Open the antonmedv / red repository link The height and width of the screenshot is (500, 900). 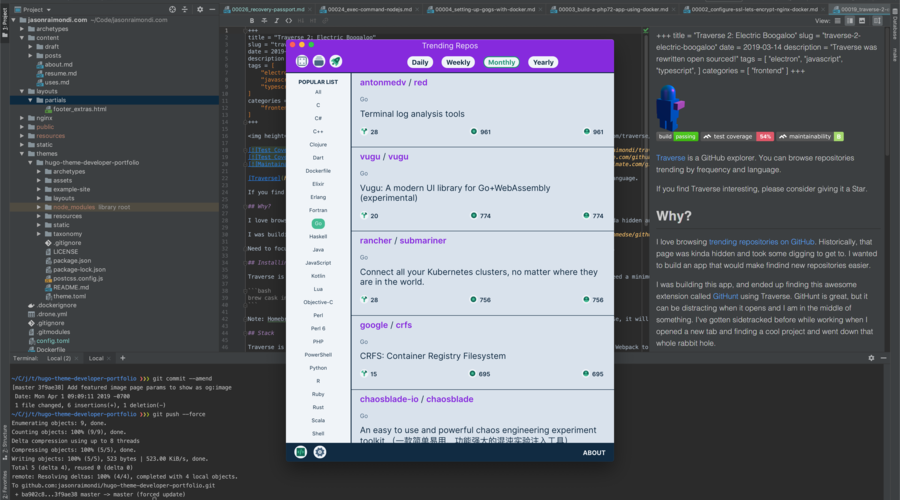pyautogui.click(x=393, y=83)
